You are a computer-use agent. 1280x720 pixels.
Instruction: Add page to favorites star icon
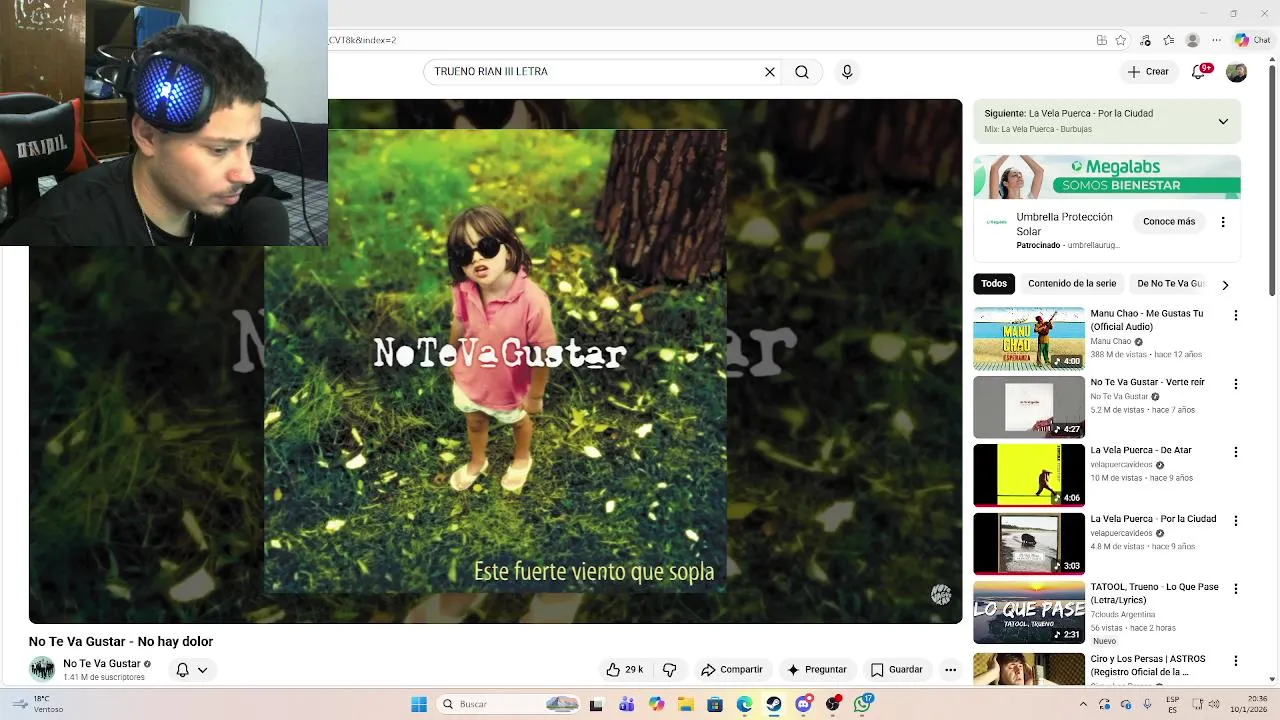(1121, 40)
